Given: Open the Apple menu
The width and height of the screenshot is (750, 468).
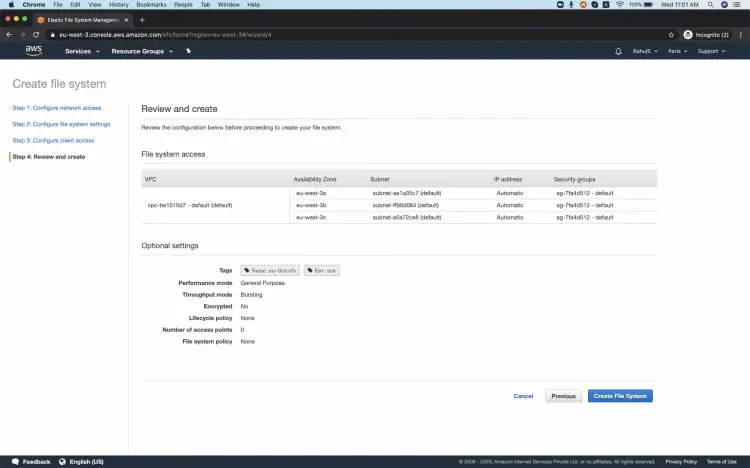Looking at the screenshot, I should click(11, 4).
